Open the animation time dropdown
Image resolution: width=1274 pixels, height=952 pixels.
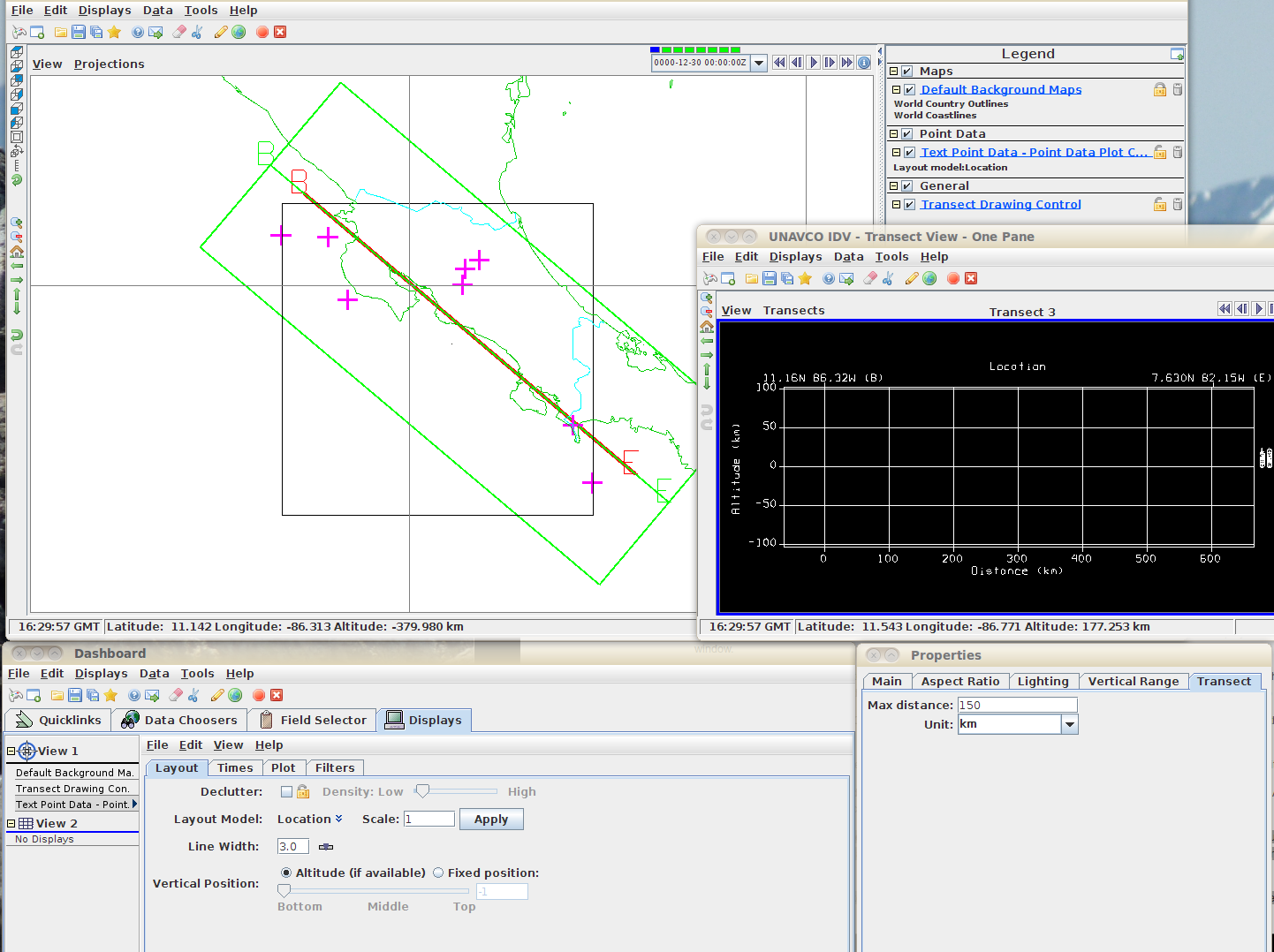(x=759, y=63)
